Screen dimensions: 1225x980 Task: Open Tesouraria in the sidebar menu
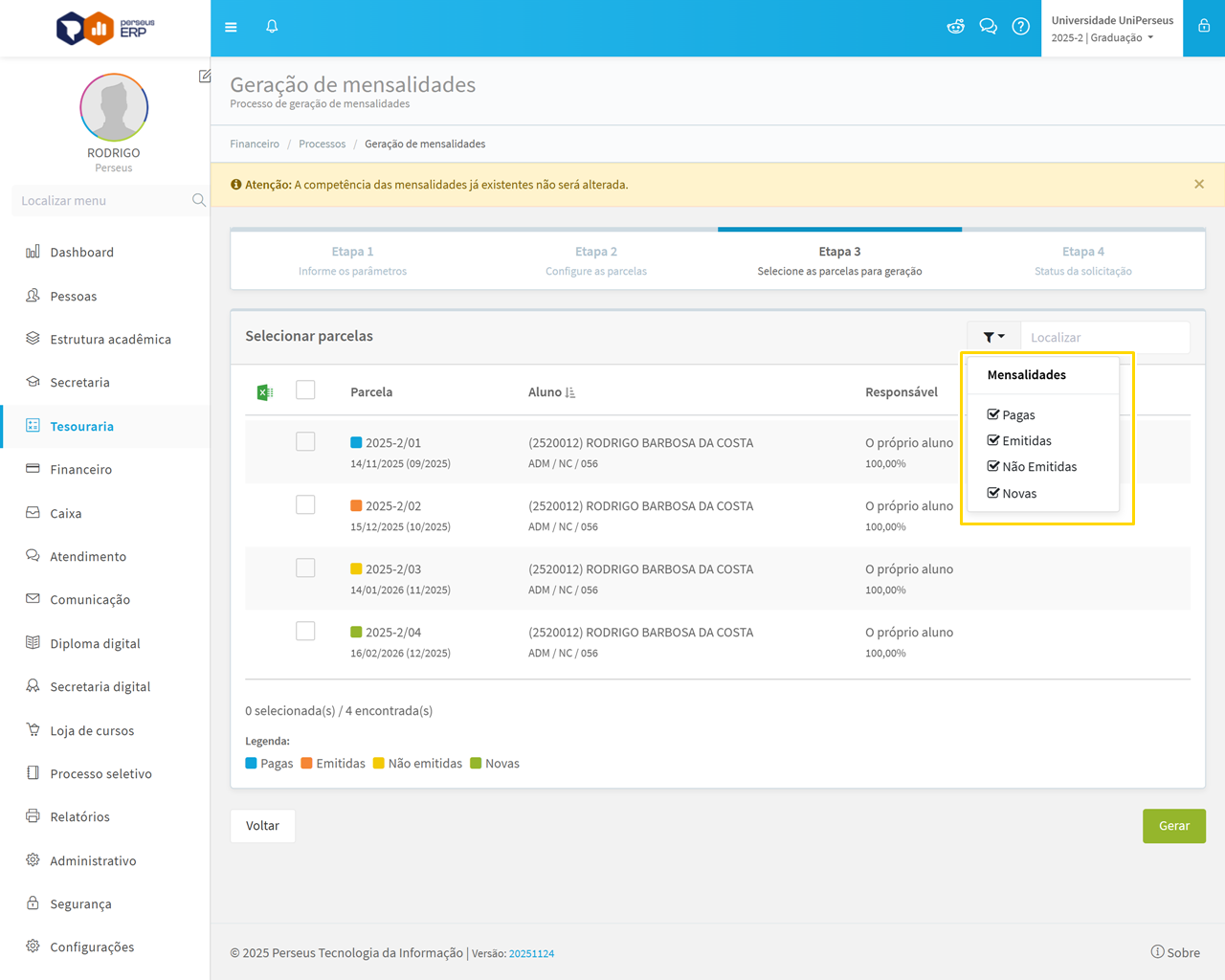click(81, 427)
